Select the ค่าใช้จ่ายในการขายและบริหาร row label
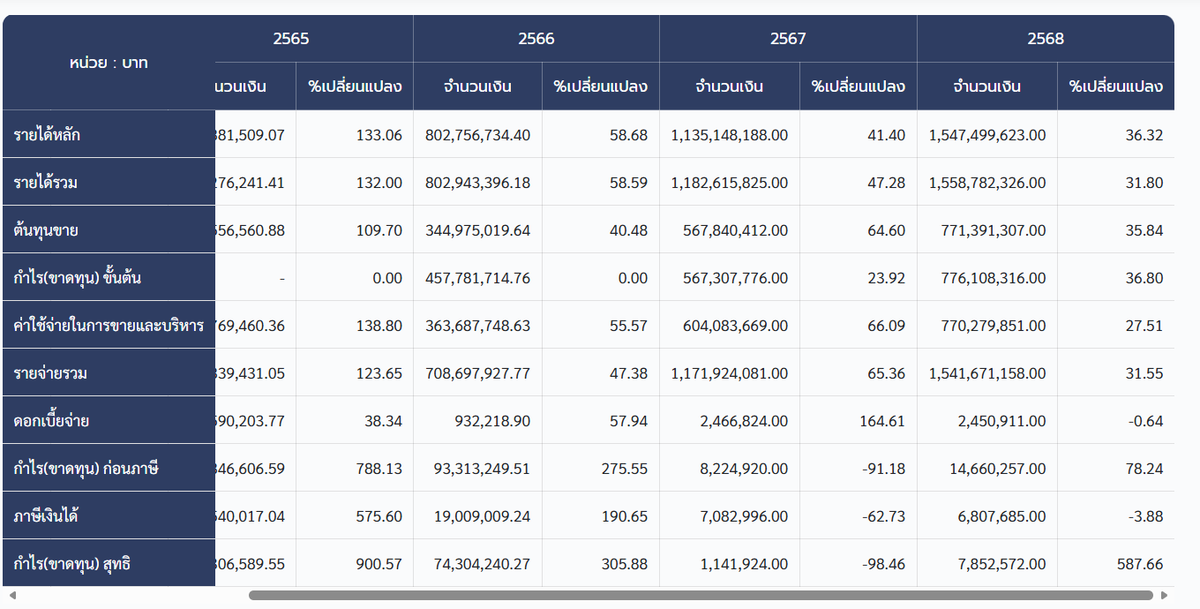This screenshot has height=609, width=1200. [x=109, y=325]
